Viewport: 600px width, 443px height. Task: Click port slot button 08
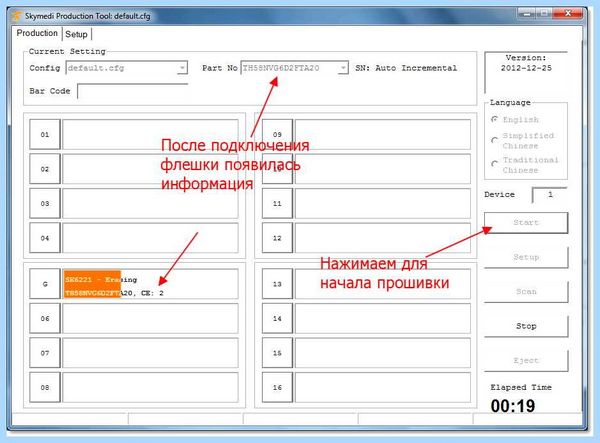click(x=45, y=387)
